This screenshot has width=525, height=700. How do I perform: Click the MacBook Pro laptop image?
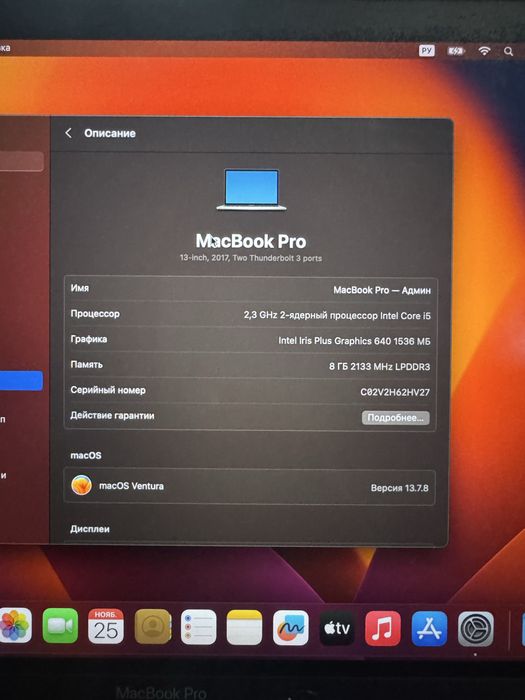(251, 189)
